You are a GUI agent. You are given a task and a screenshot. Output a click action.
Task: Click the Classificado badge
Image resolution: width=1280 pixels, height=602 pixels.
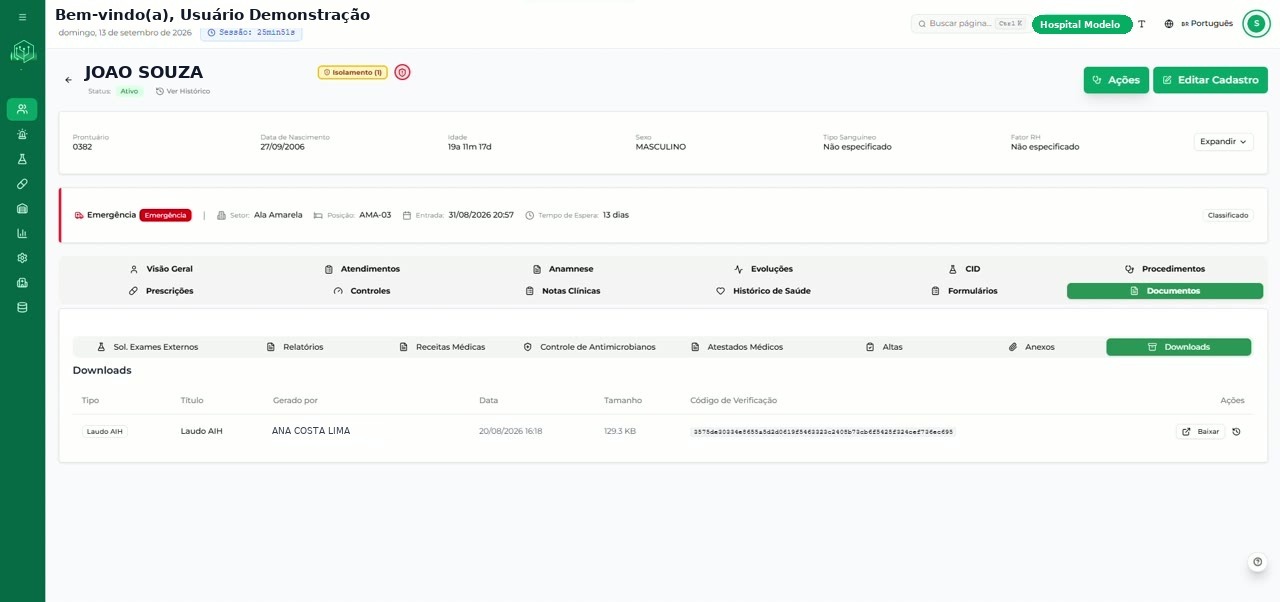pyautogui.click(x=1227, y=215)
